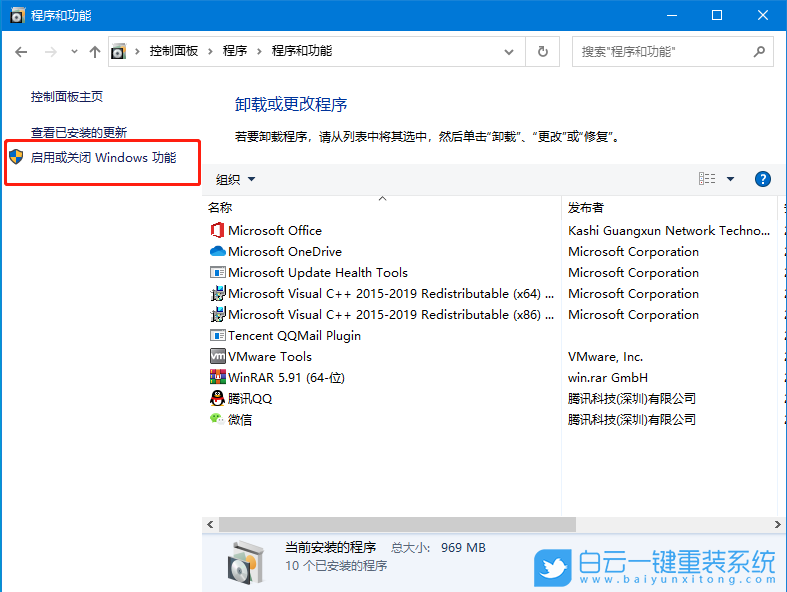This screenshot has width=787, height=592.
Task: Click win.rar GmbH publisher cell
Action: point(608,378)
